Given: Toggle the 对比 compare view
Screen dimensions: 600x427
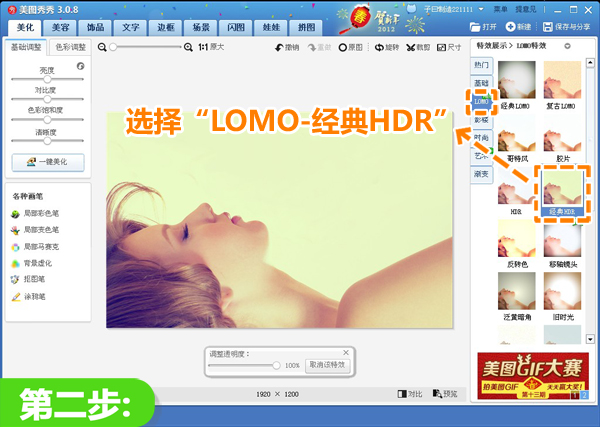Looking at the screenshot, I should click(408, 394).
